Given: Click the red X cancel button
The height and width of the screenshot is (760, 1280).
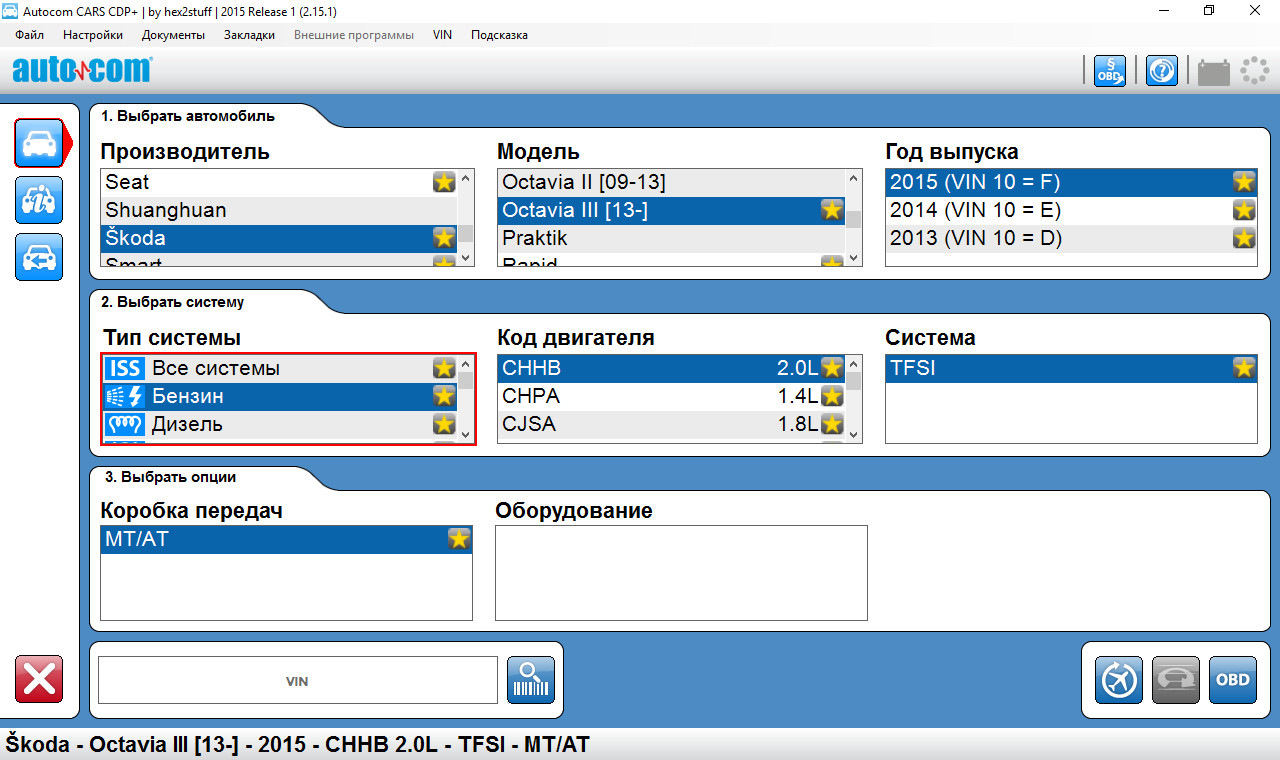Looking at the screenshot, I should tap(39, 679).
